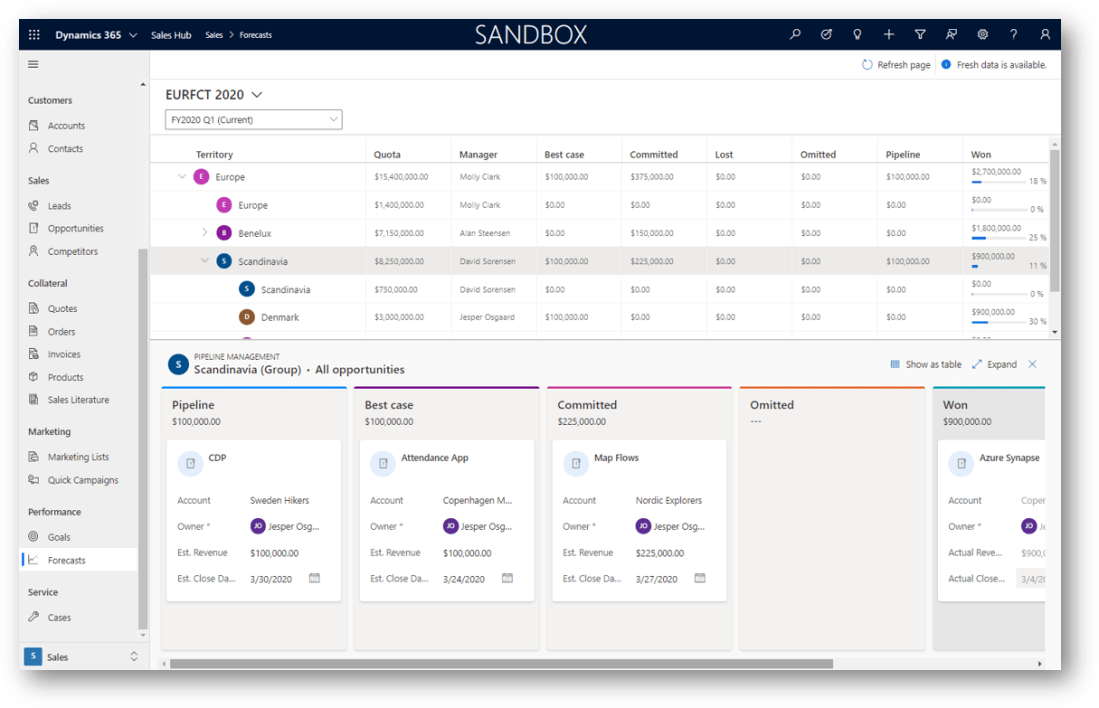Click the search magnifier icon in header
1099x708 pixels.
[x=795, y=35]
